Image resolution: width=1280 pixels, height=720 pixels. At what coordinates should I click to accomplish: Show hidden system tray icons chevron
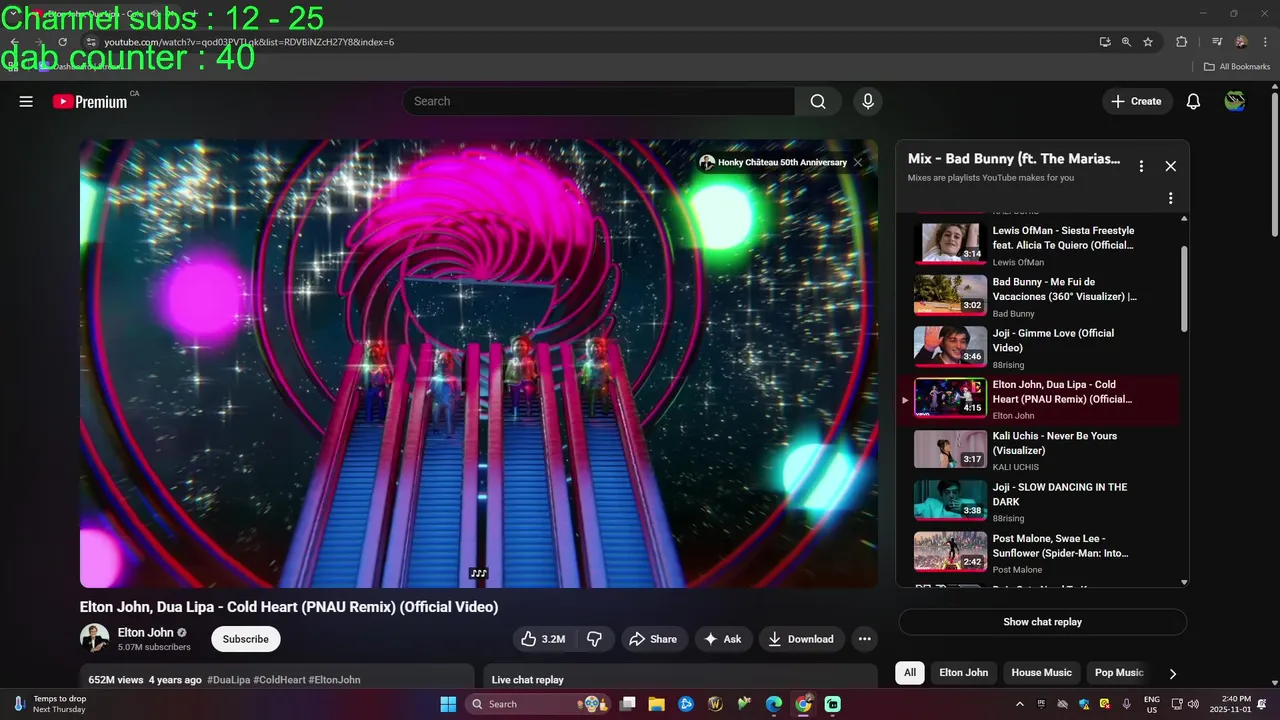pyautogui.click(x=1022, y=704)
